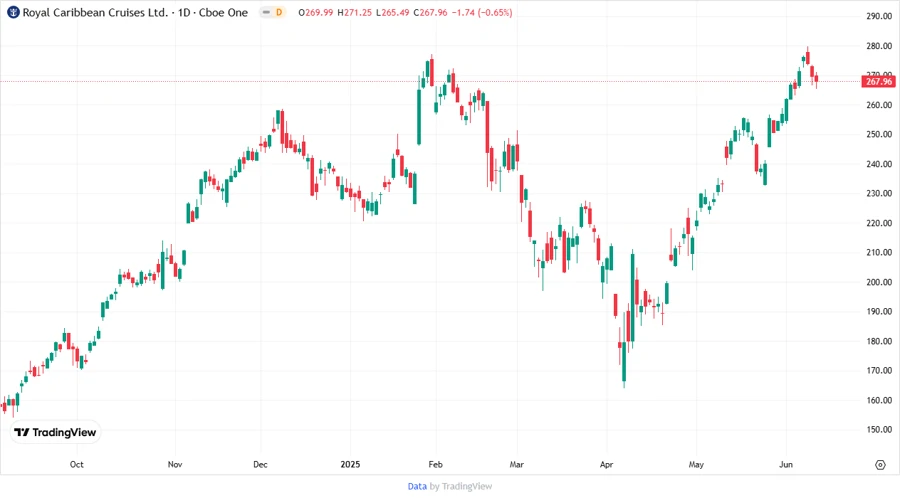Viewport: 900px width, 498px height.
Task: Click the 290.00 price axis label
Action: 879,16
